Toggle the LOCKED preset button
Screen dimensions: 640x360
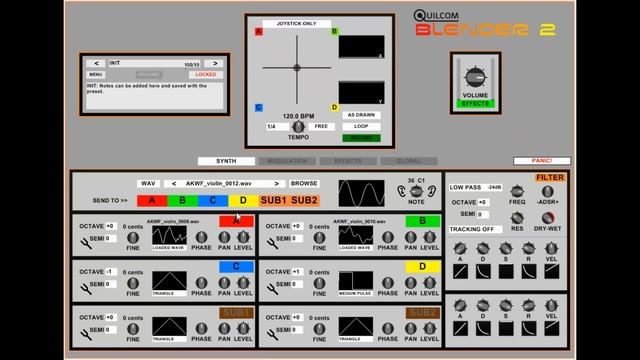click(206, 75)
